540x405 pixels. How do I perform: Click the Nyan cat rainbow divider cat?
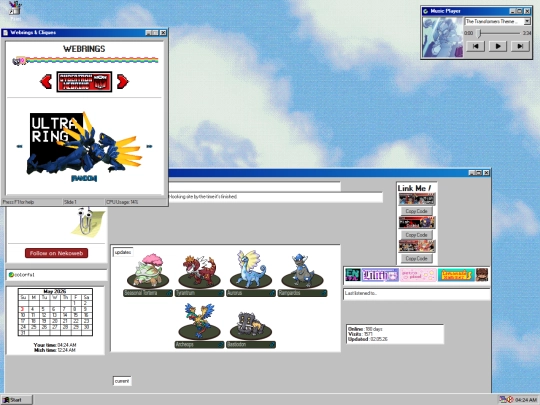(19, 61)
